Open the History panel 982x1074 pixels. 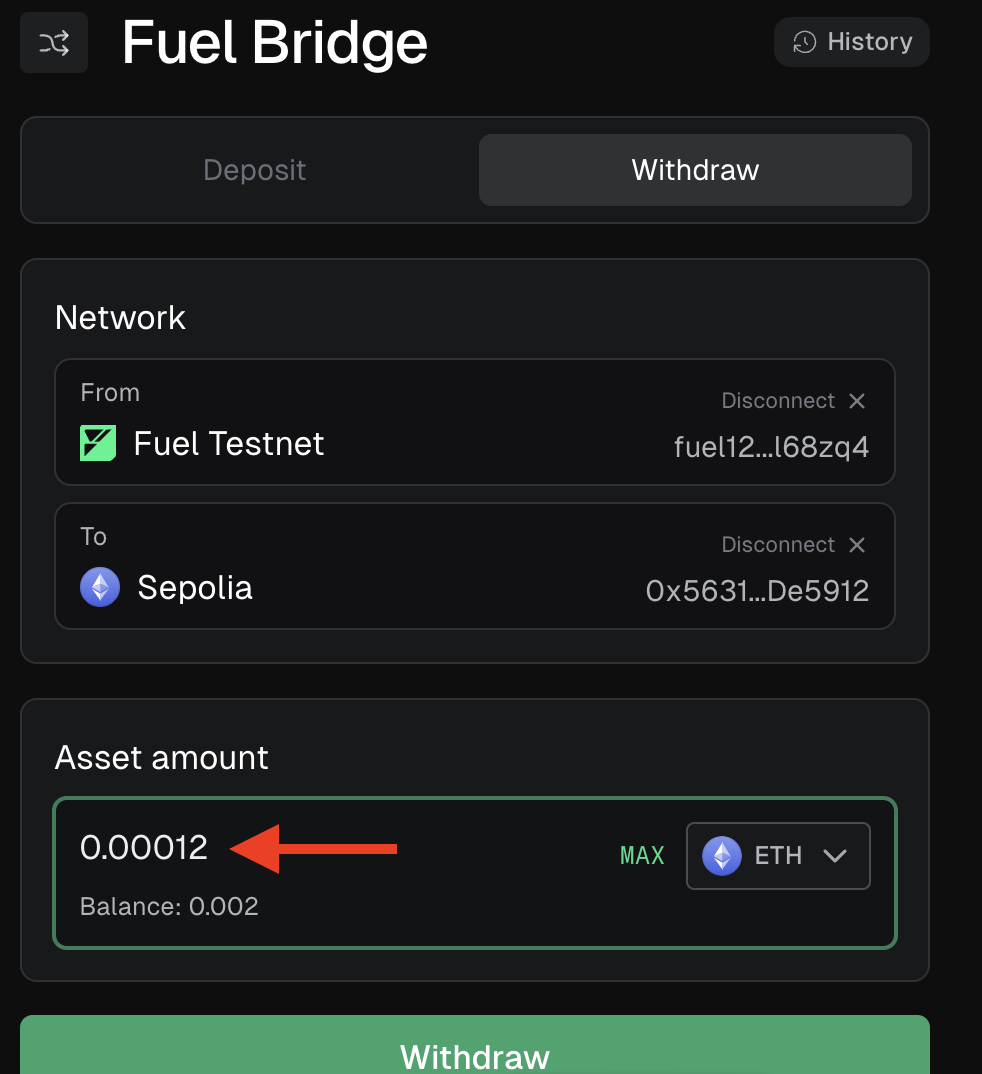click(851, 42)
